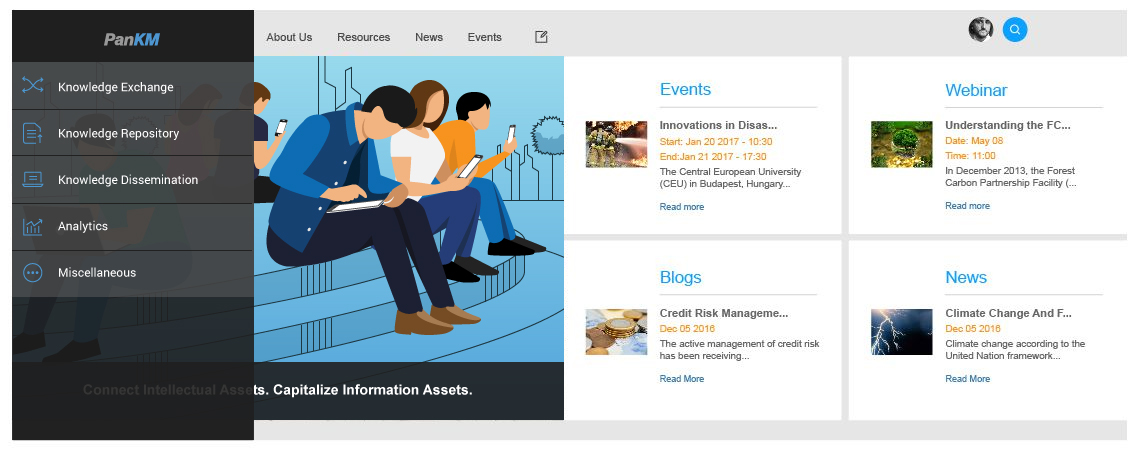Click the Knowledge Repository document icon
Image resolution: width=1140 pixels, height=451 pixels.
(33, 133)
